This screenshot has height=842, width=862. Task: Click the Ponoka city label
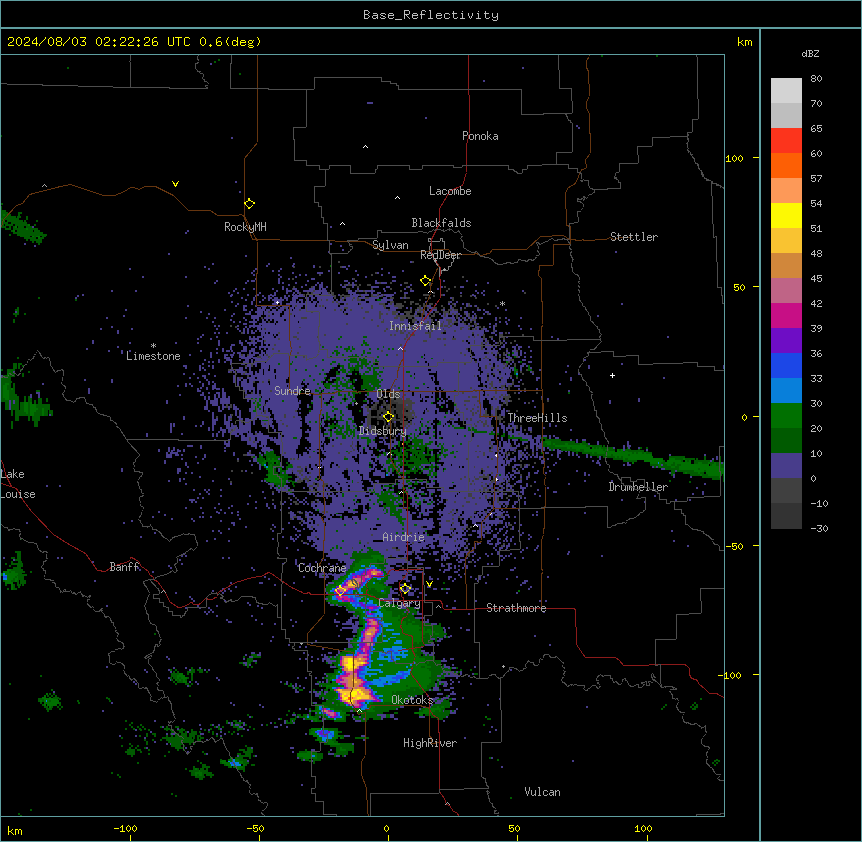click(x=480, y=136)
